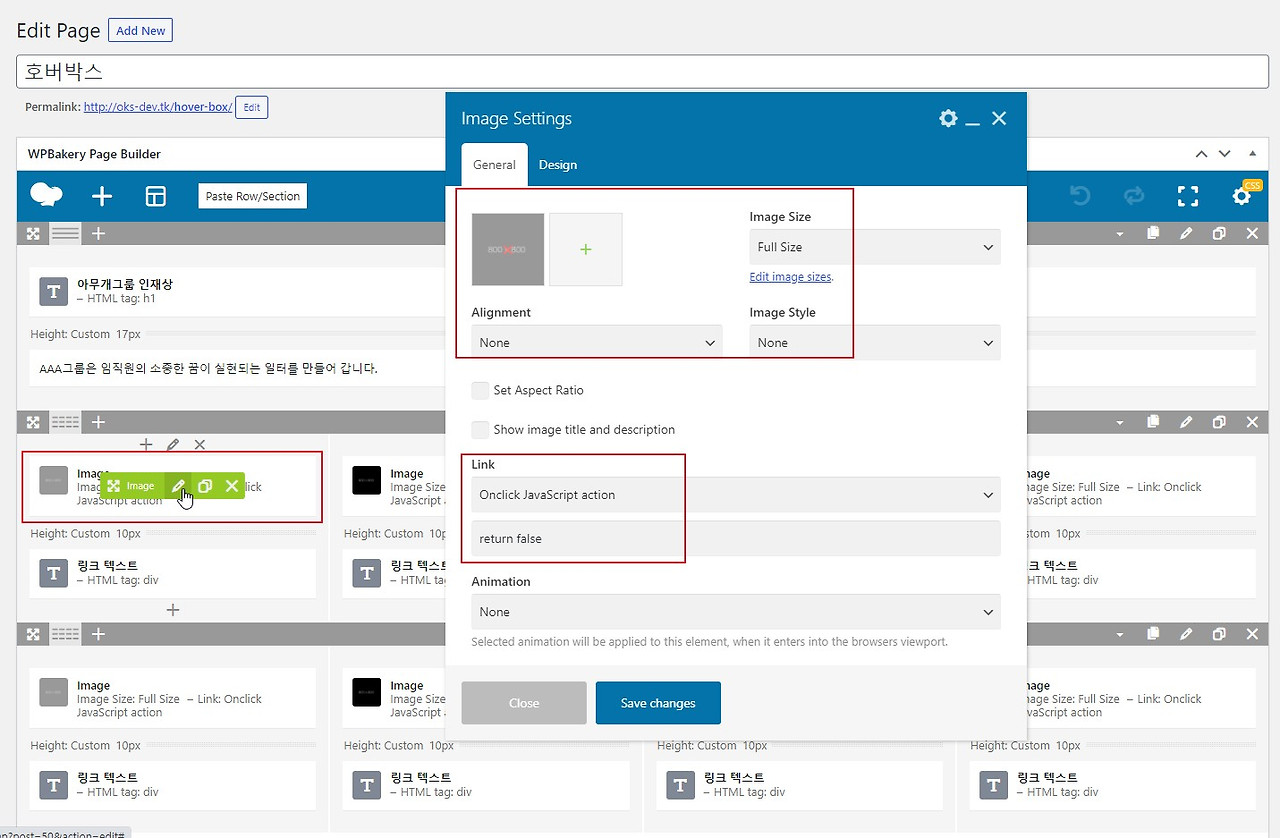Edit the 아무개그룹 인재상 row with pencil
The image size is (1280, 838).
(1186, 233)
